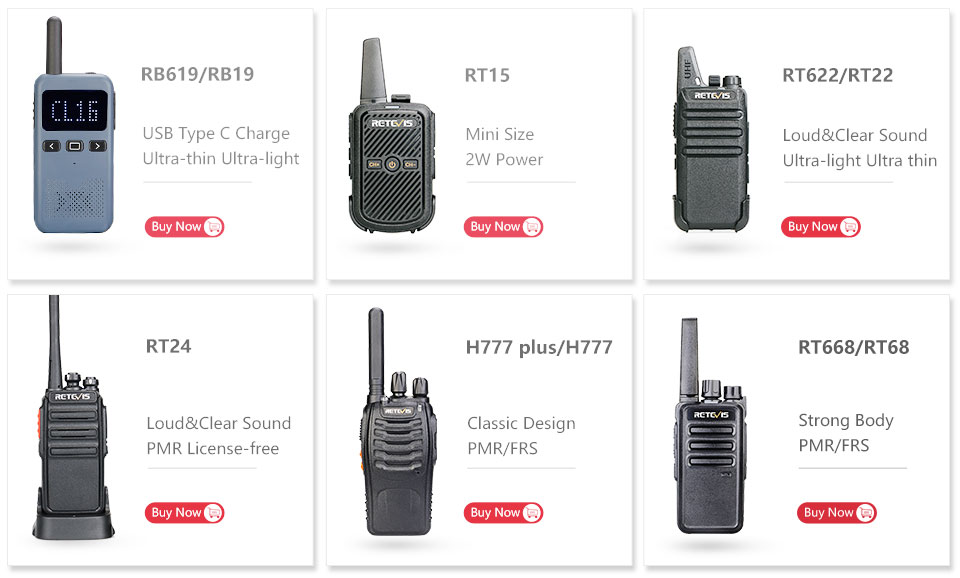Click cart icon in RB619/RB19 Buy Now
This screenshot has width=960, height=578.
(214, 227)
